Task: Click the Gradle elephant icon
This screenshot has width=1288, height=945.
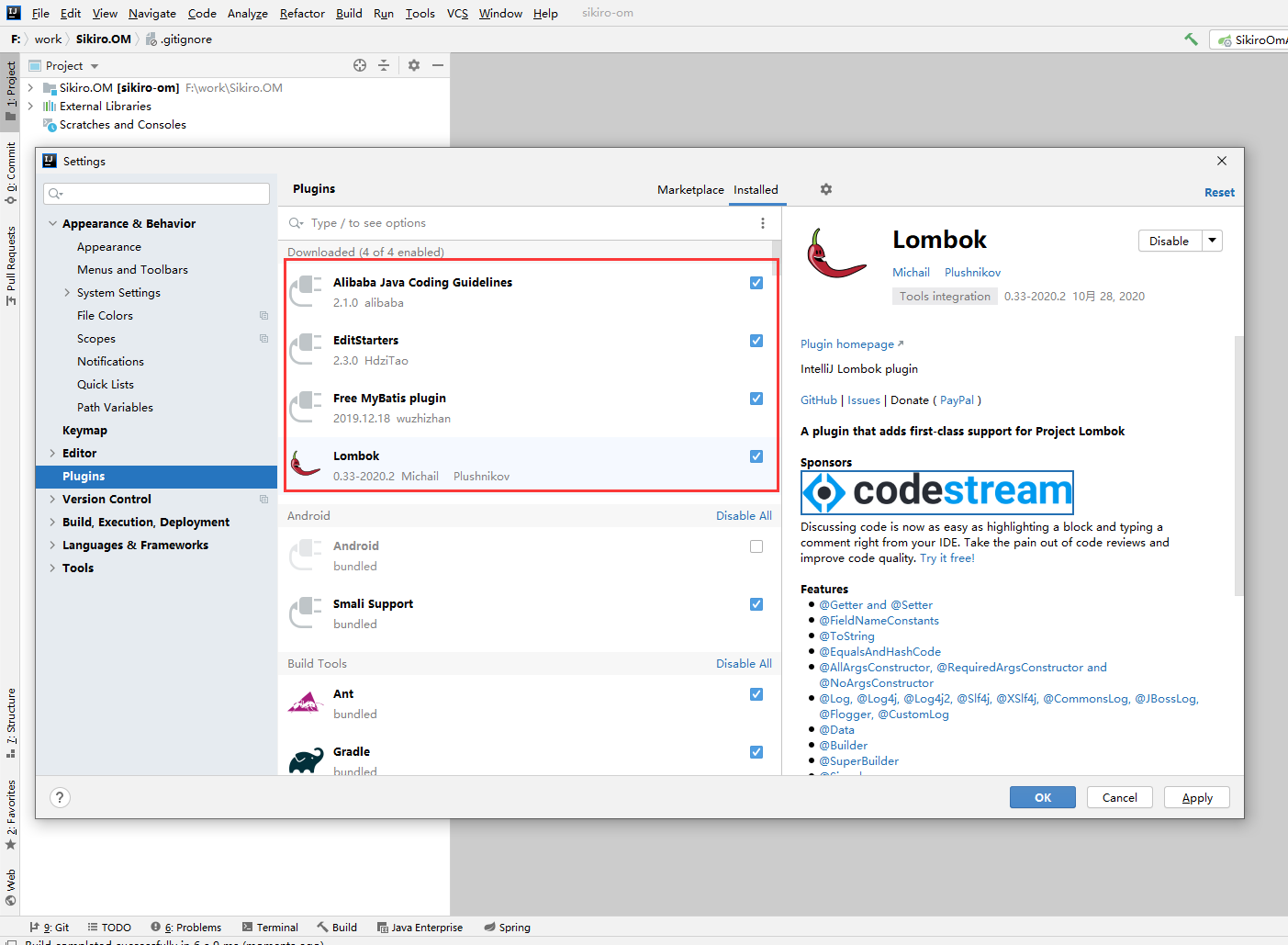Action: (306, 760)
